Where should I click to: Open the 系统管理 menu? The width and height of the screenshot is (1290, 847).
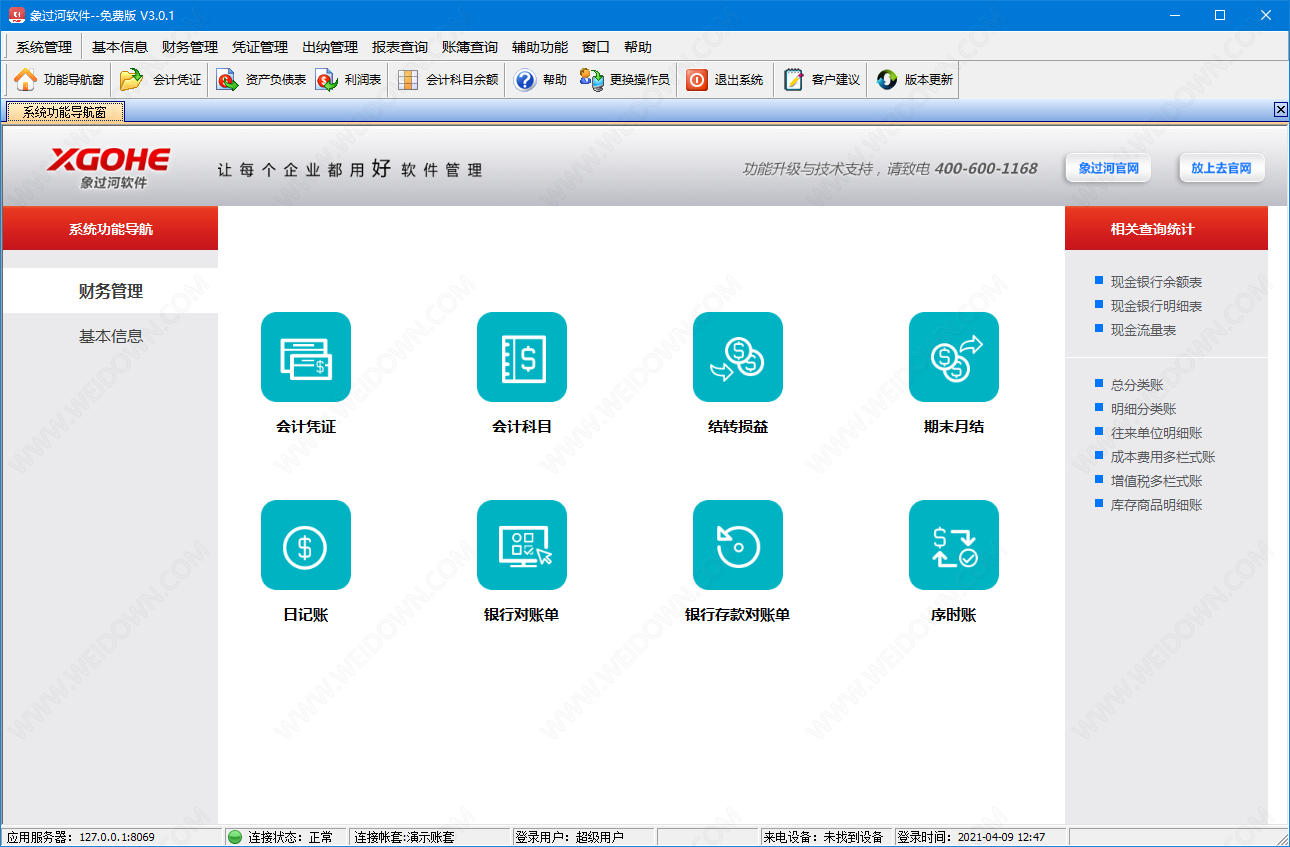point(44,47)
